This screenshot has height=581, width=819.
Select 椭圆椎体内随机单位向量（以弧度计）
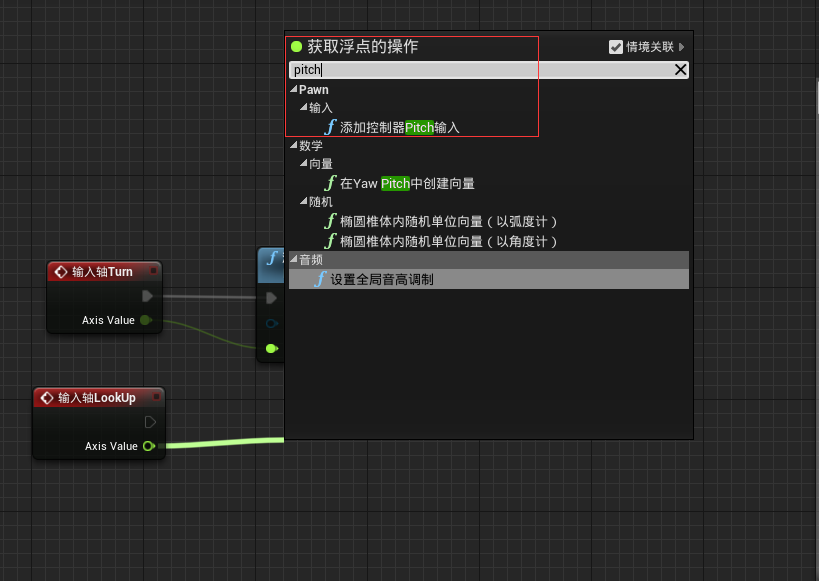(x=448, y=222)
